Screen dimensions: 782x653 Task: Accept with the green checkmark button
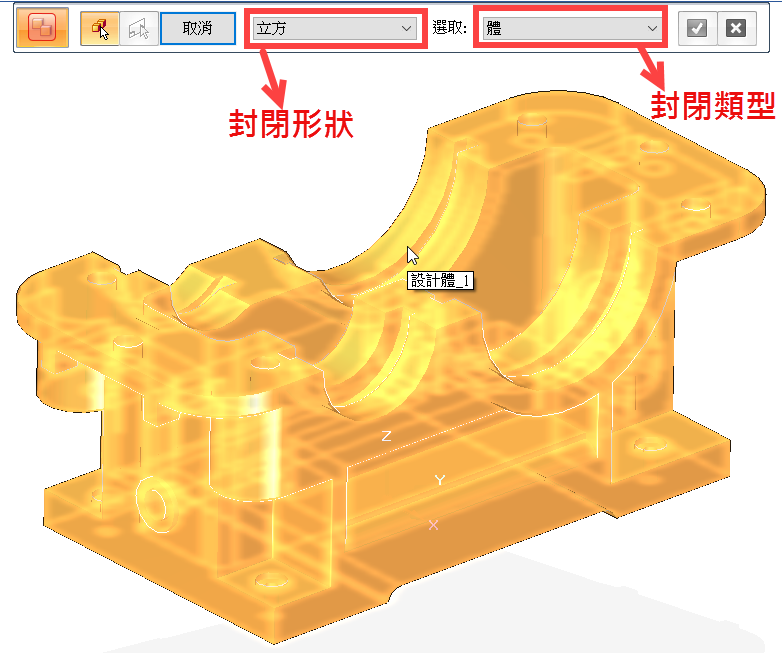[x=697, y=28]
